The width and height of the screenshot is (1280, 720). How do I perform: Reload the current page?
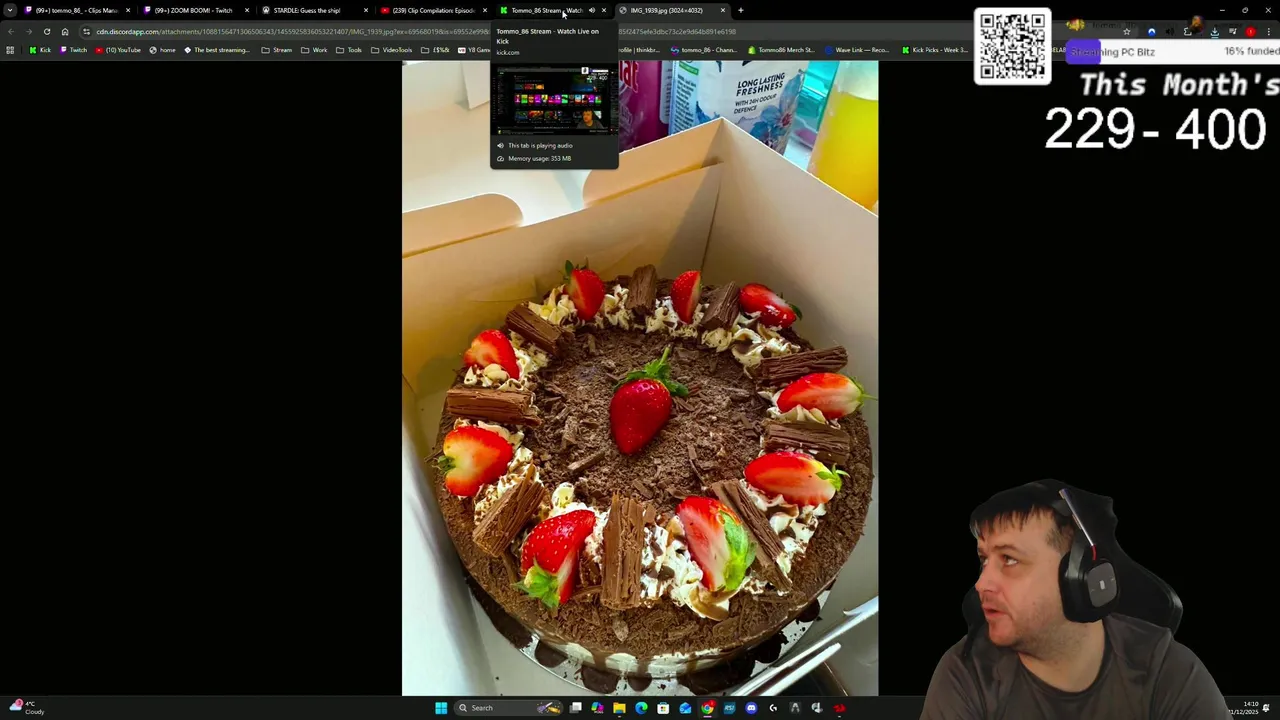point(46,31)
